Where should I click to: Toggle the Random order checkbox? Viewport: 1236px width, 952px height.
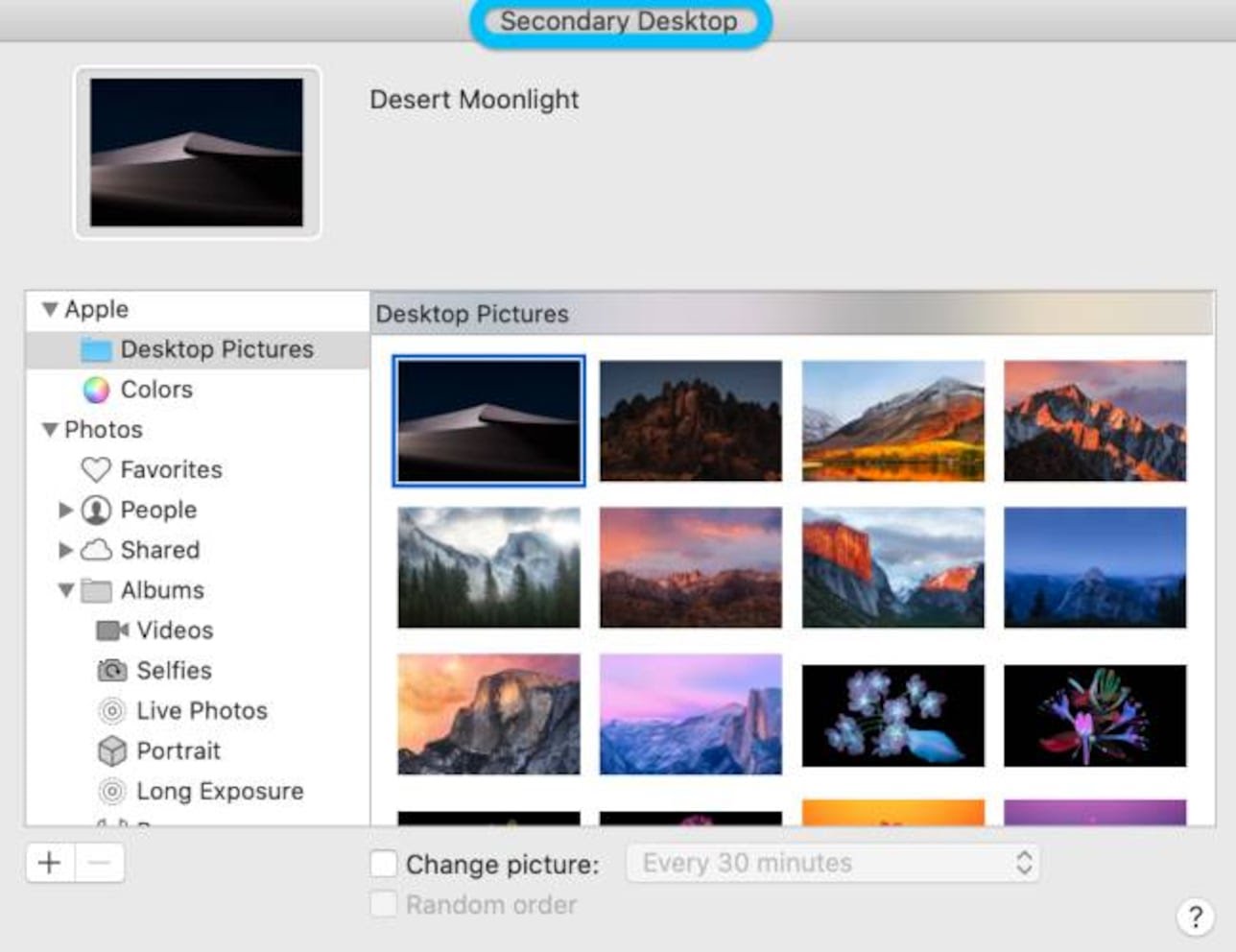(384, 904)
